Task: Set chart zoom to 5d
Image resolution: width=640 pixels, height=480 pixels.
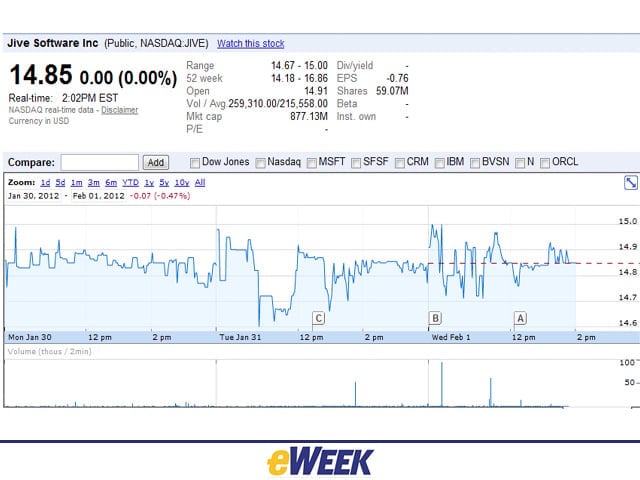Action: click(x=60, y=182)
